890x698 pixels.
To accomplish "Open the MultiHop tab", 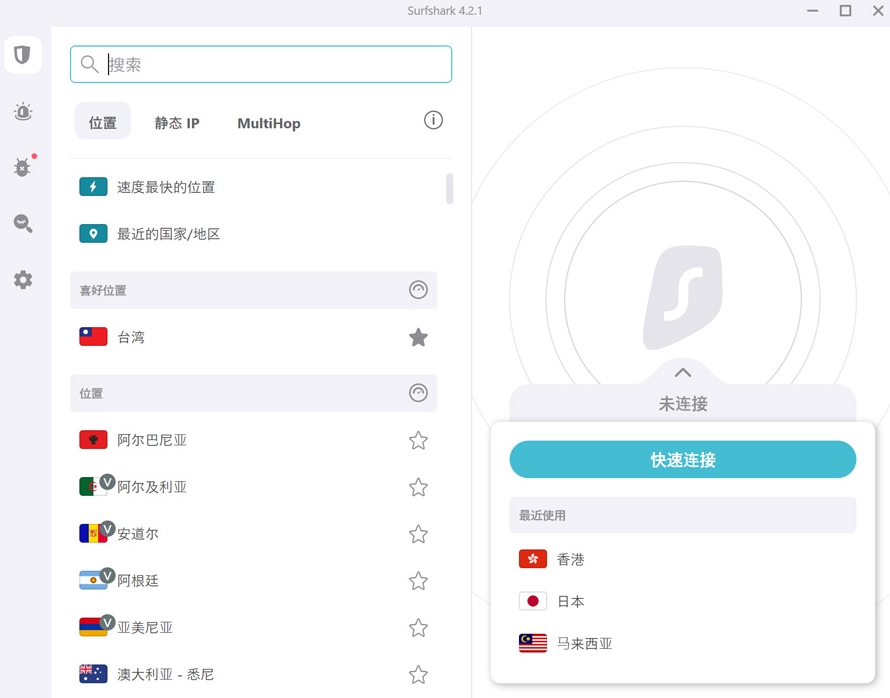I will [x=268, y=122].
